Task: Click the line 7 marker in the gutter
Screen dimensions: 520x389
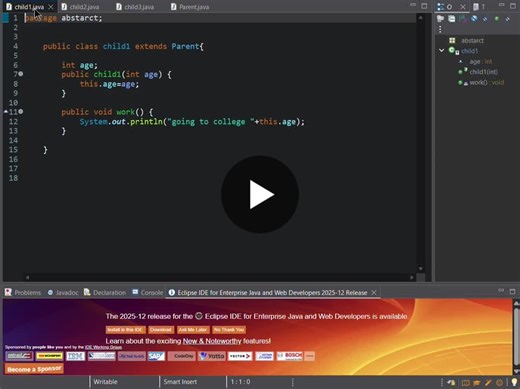Action: click(21, 74)
